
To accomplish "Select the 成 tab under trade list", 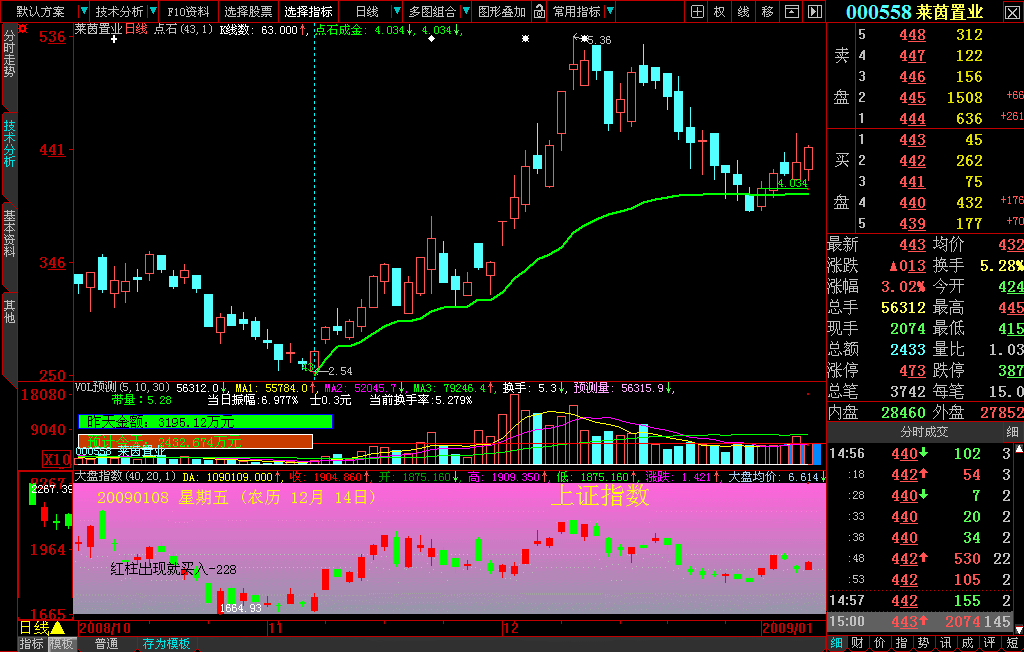I will (967, 644).
